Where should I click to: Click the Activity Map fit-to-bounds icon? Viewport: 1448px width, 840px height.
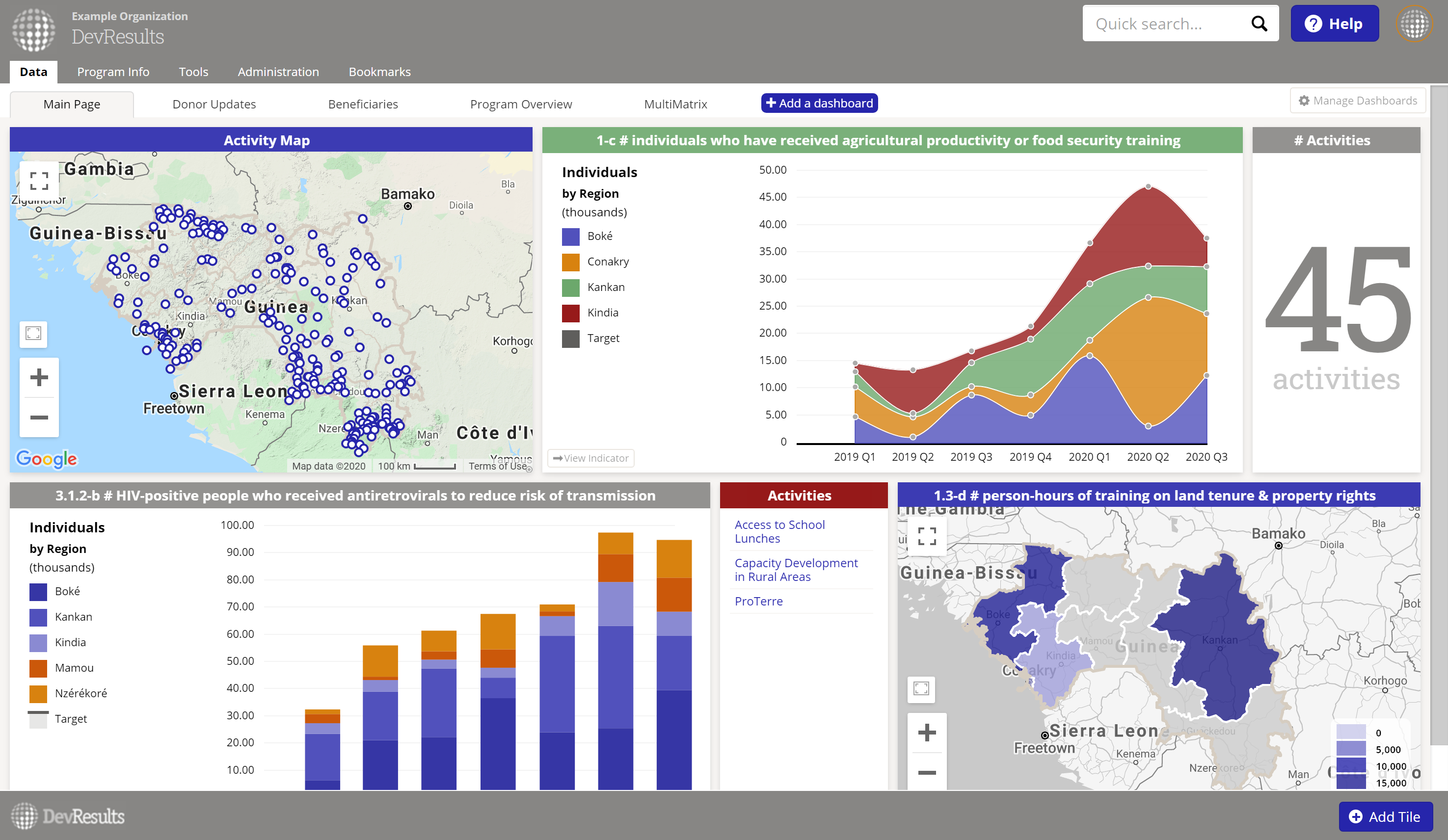pos(33,333)
